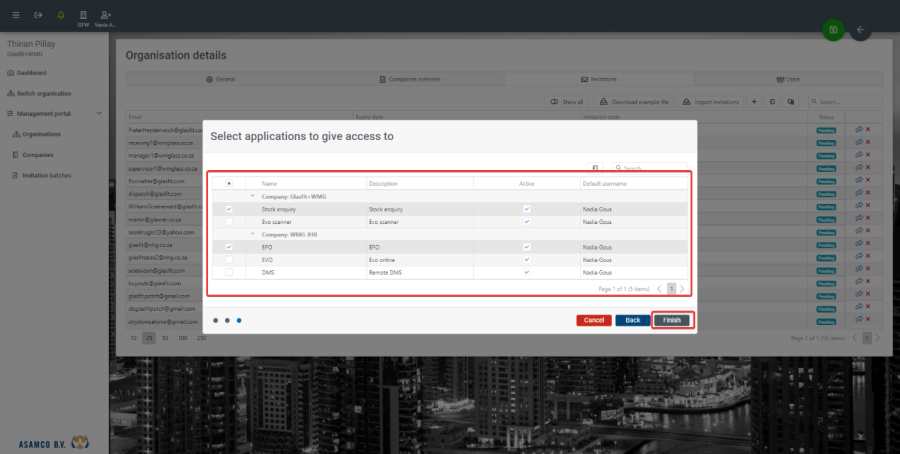
Task: Uncheck the Stock enquiry row checkbox
Action: tap(230, 209)
